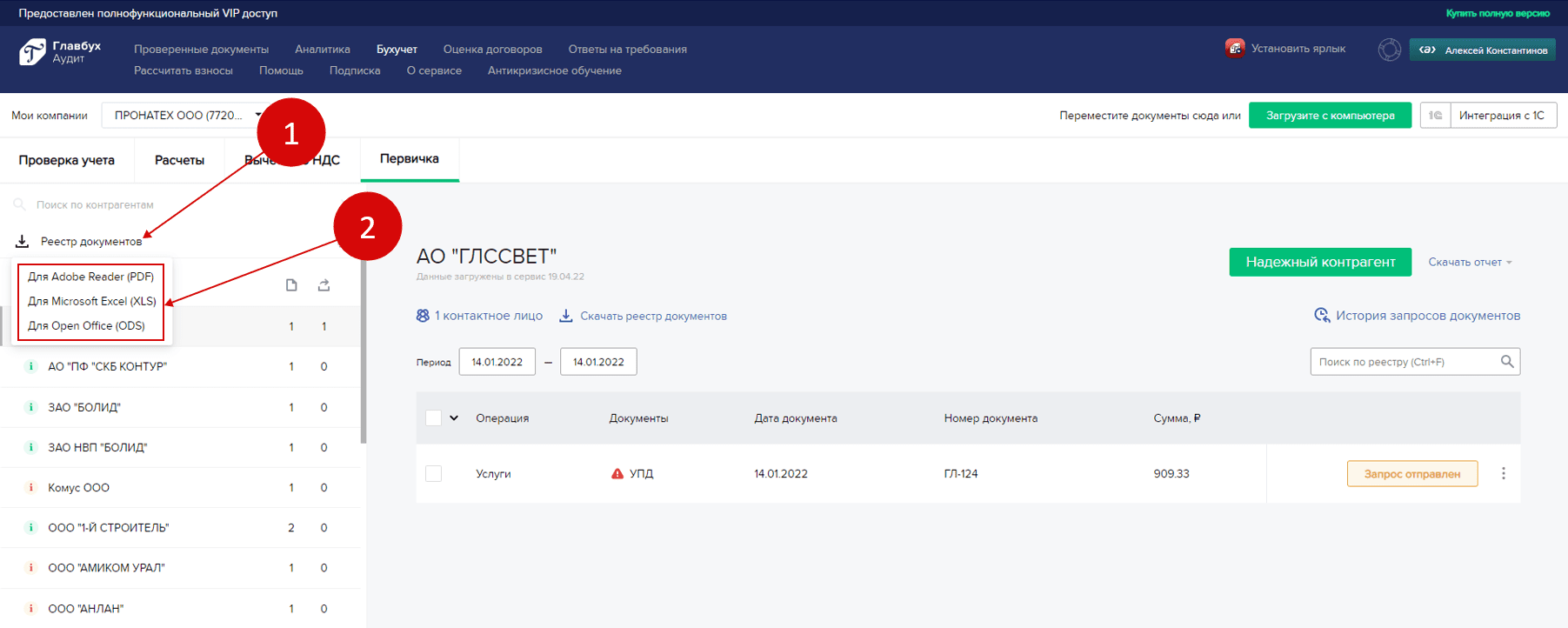1568x628 pixels.
Task: Switch to the Расчеты tab
Action: tap(179, 160)
